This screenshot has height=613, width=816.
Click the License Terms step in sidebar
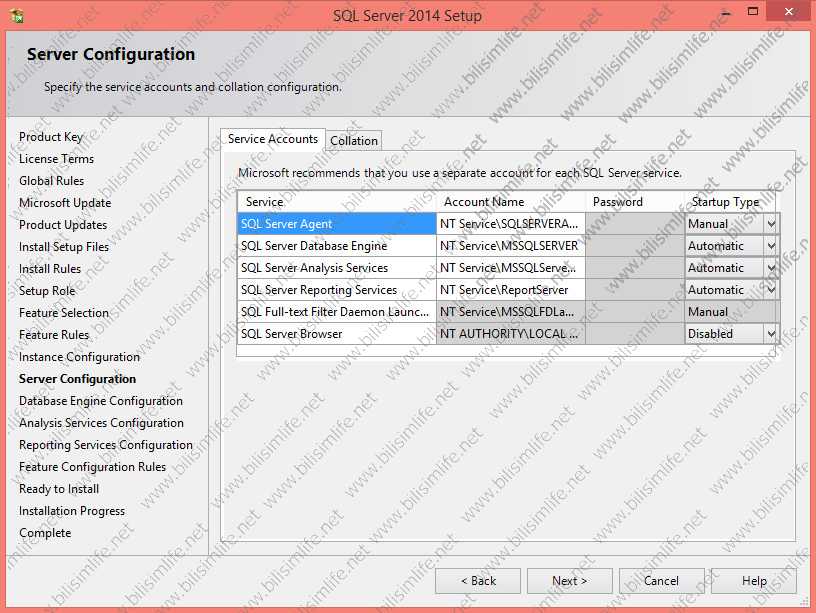tap(56, 159)
